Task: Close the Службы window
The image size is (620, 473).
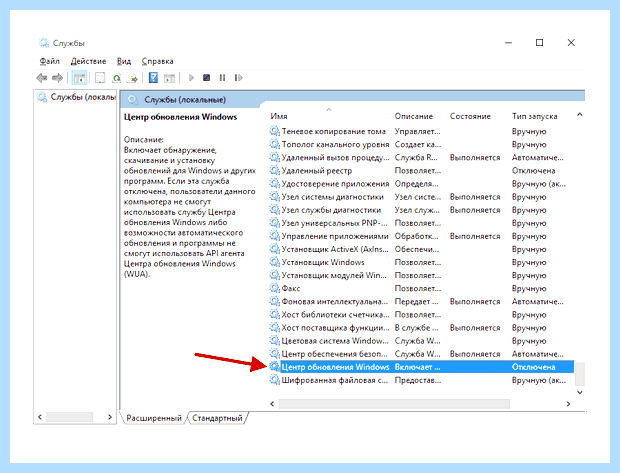Action: [571, 43]
